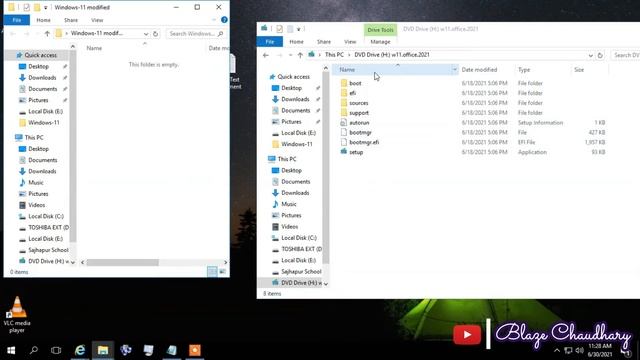This screenshot has width=640, height=360.
Task: Open Name column filter dropdown
Action: tap(454, 70)
